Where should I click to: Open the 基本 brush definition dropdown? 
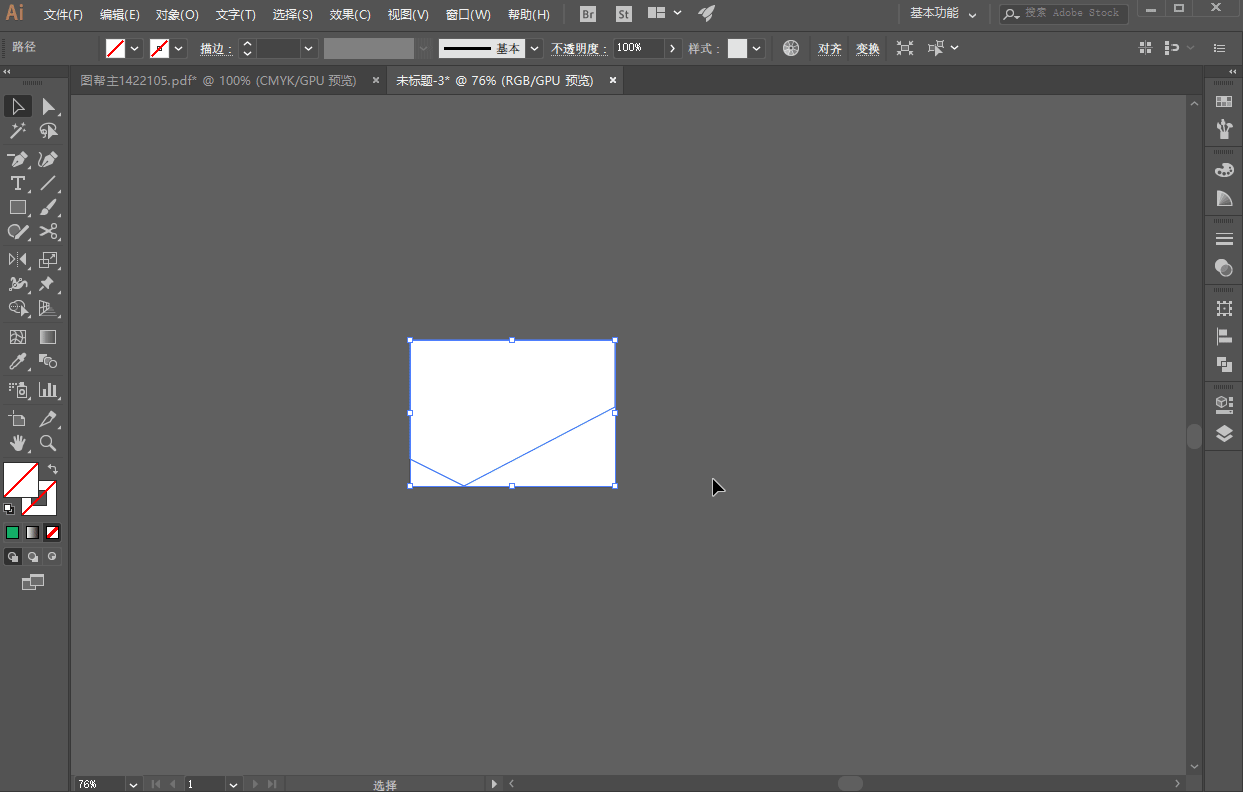[x=535, y=48]
